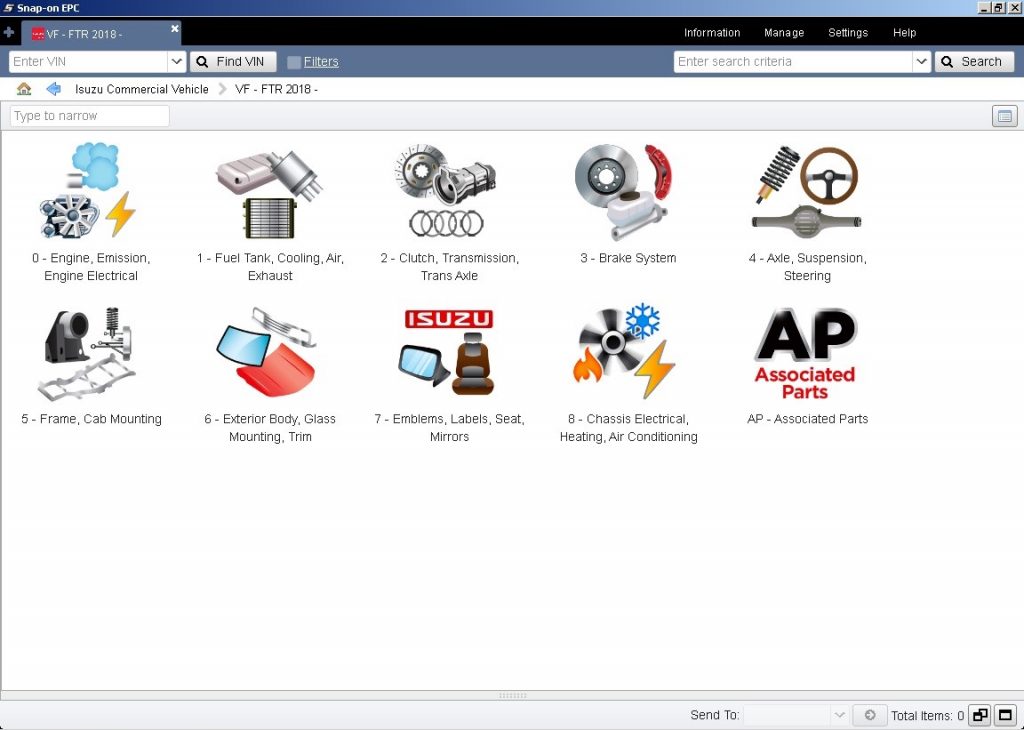This screenshot has width=1024, height=730.
Task: Open the Fuel Tank, Cooling, Air, Exhaust category
Action: [270, 190]
